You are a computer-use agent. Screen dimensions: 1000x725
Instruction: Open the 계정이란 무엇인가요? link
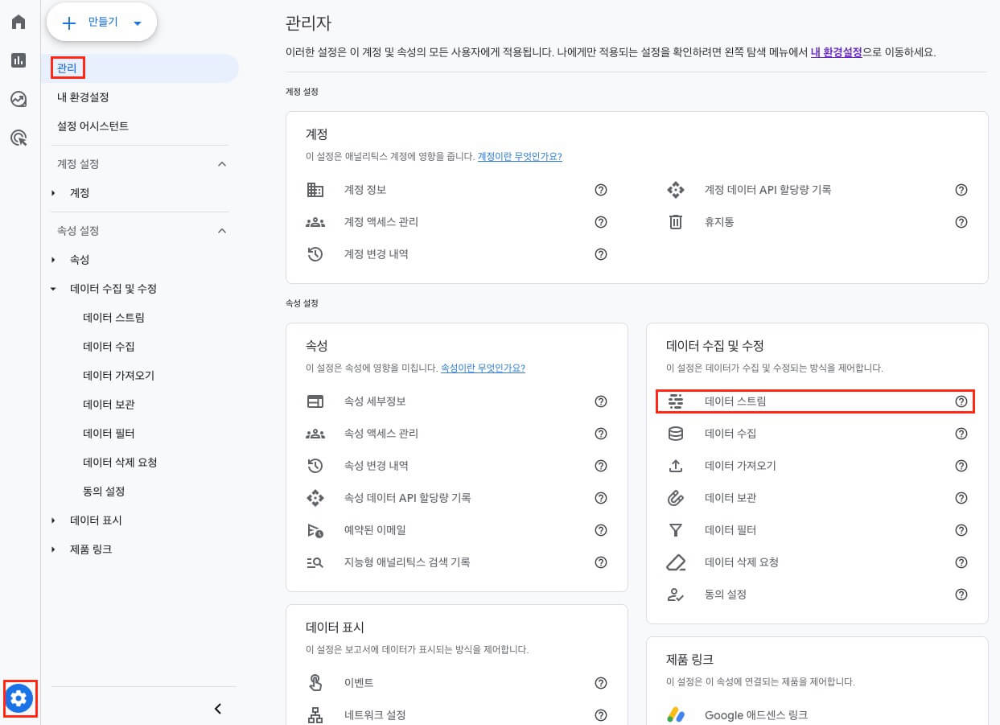point(519,157)
